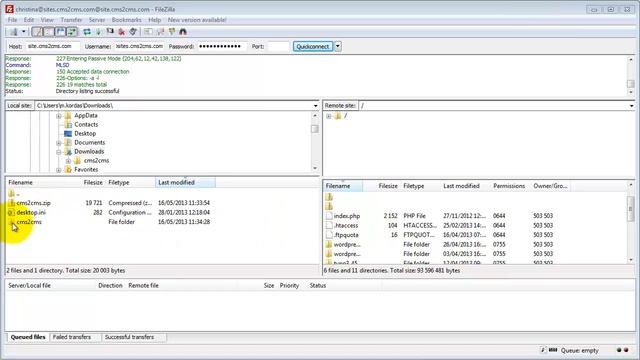Click the Password input field

click(x=222, y=46)
